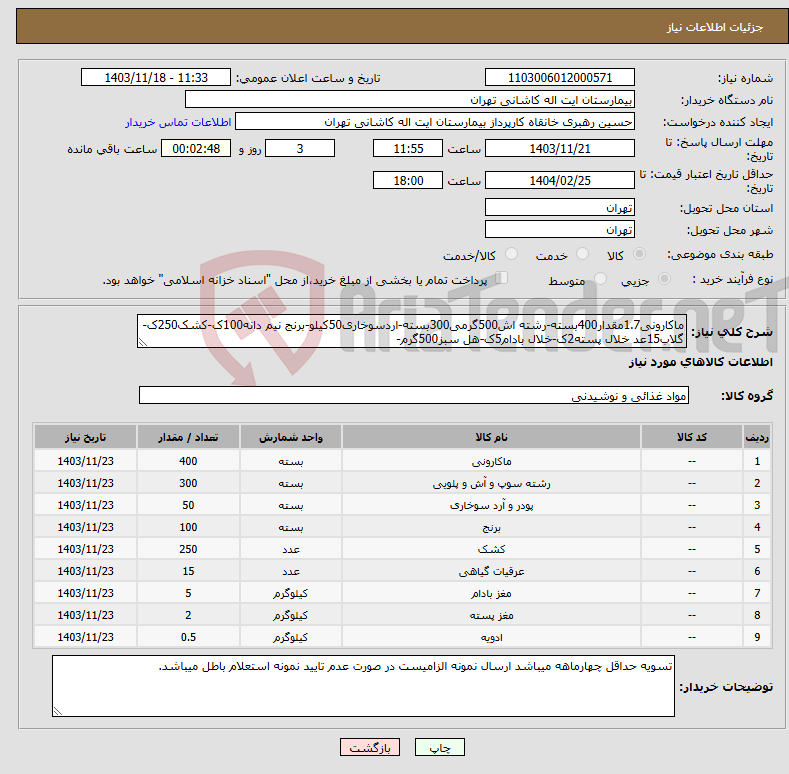Click the نام کالا column header
Viewport: 789px width, 774px height.
pos(491,437)
